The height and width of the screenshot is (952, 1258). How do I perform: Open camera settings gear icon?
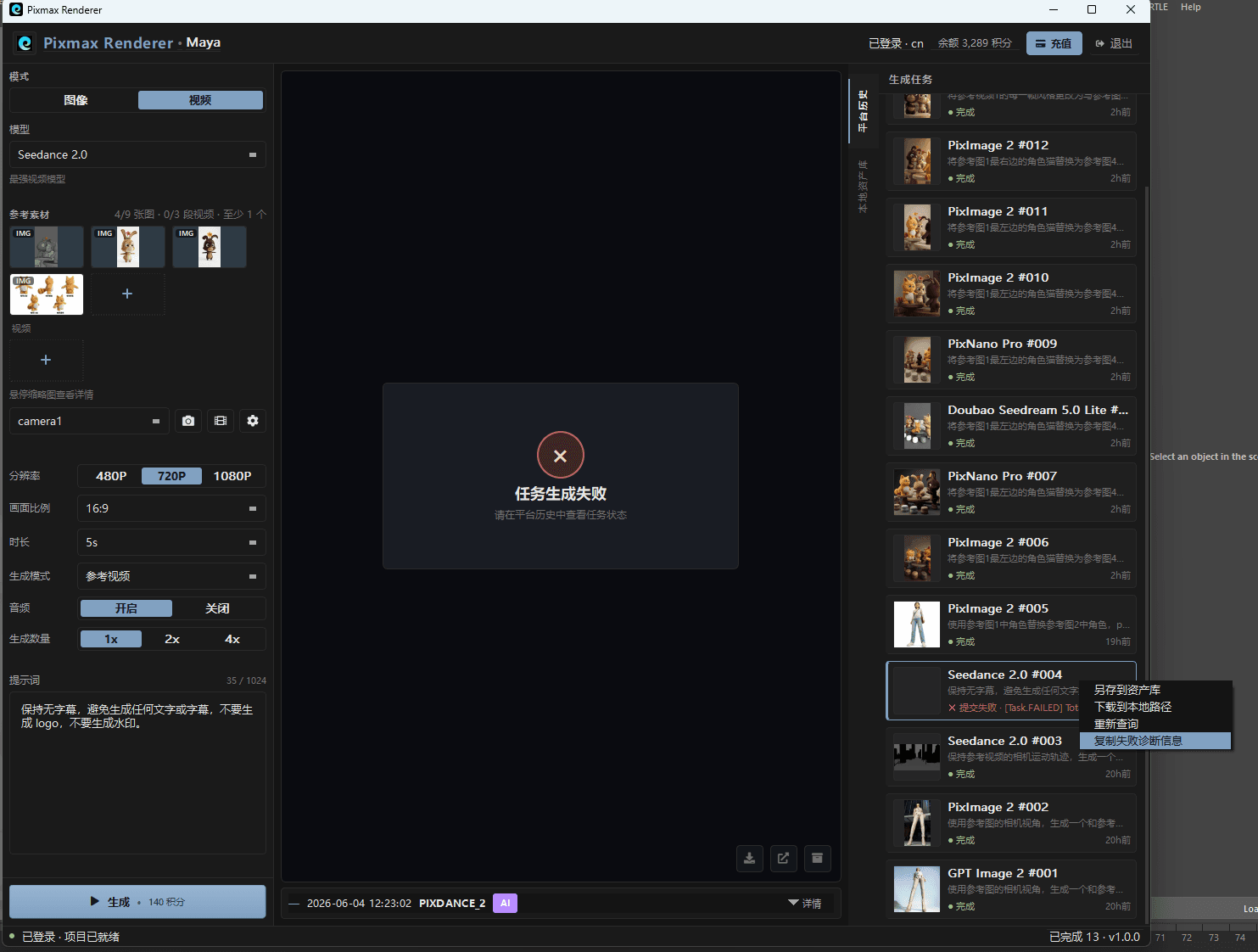pyautogui.click(x=253, y=421)
